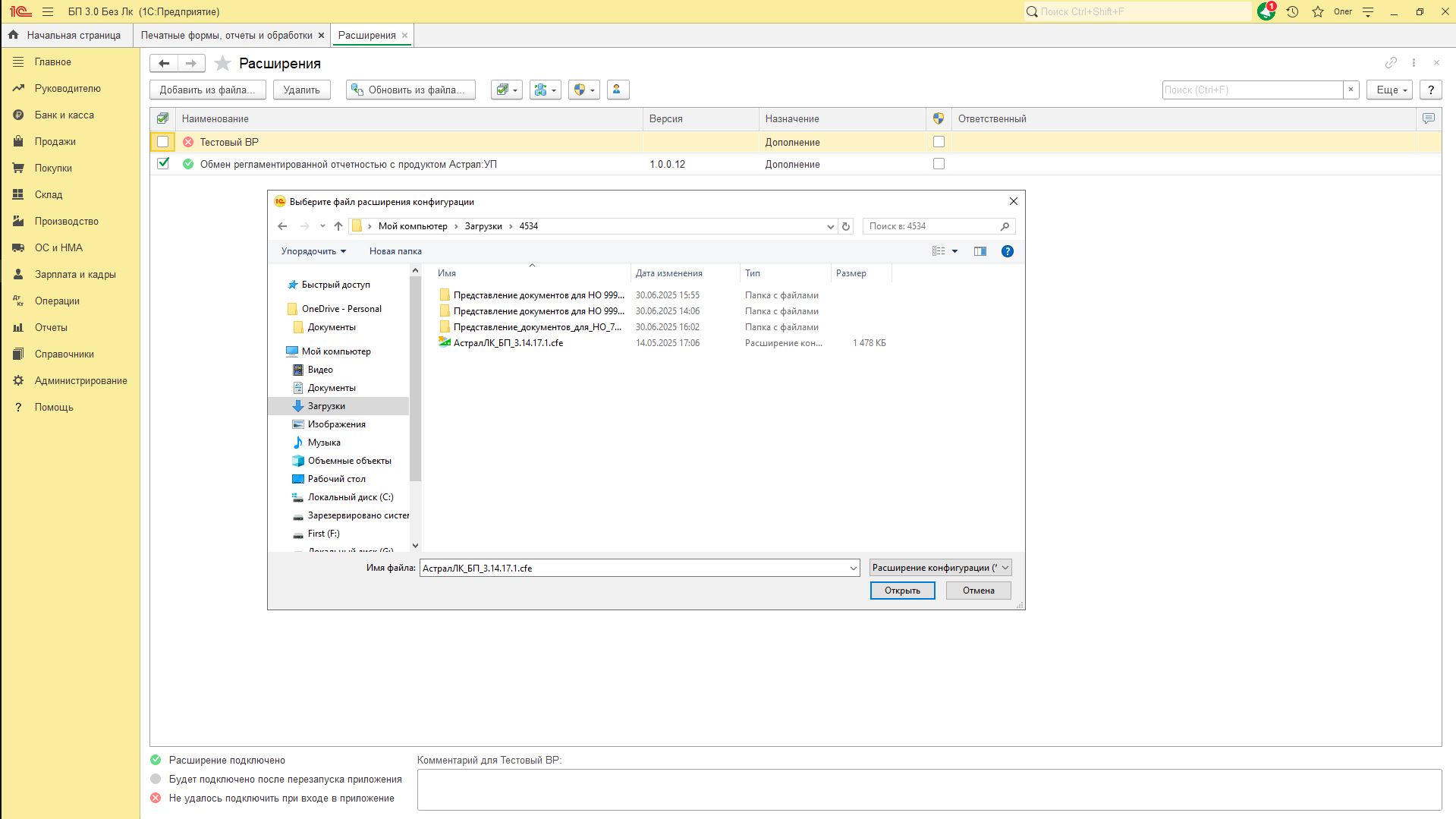The width and height of the screenshot is (1456, 819).
Task: Toggle safe mode checkbox for the Астрал row
Action: (x=939, y=164)
